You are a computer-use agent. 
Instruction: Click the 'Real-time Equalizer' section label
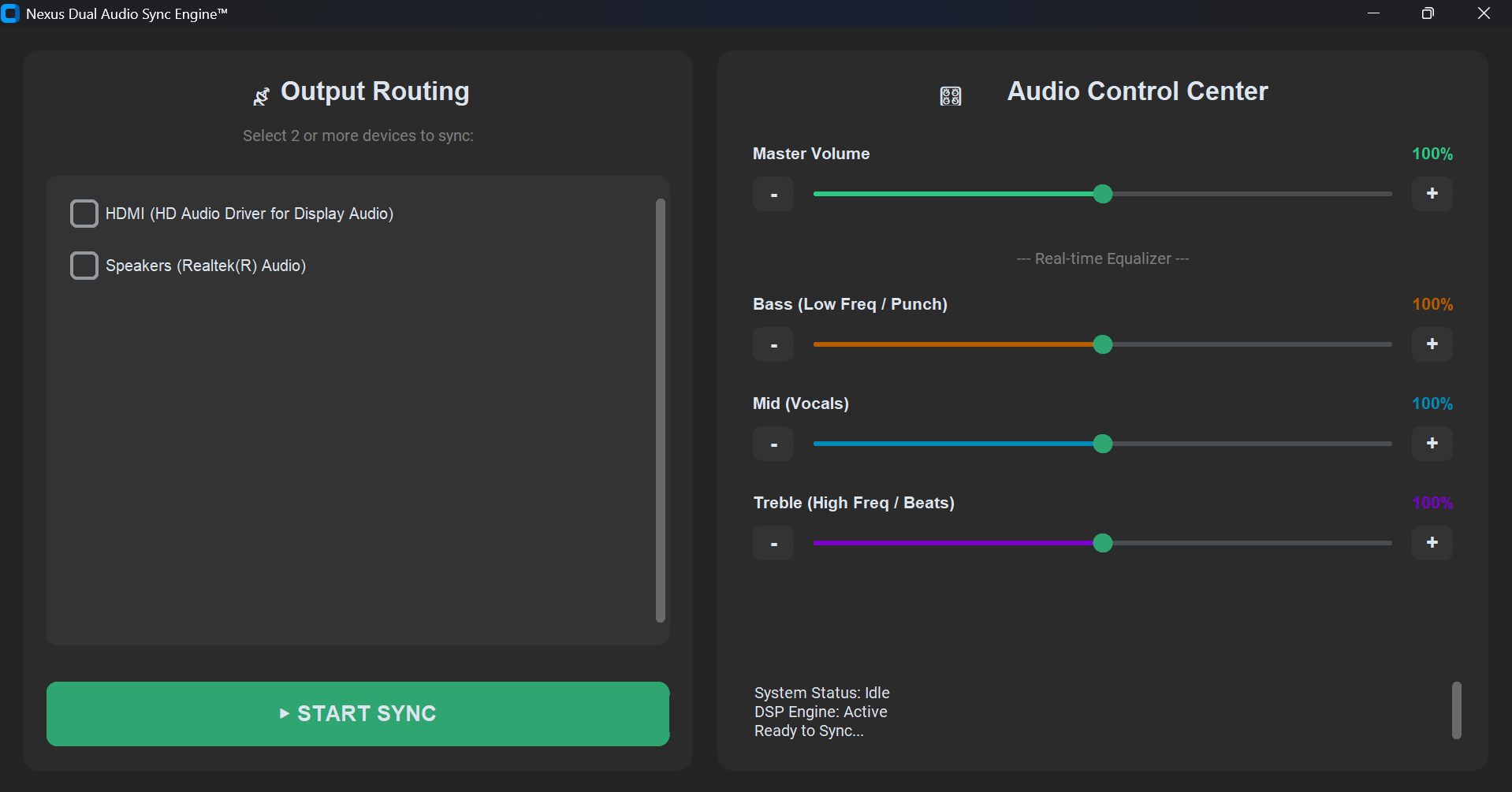point(1103,258)
